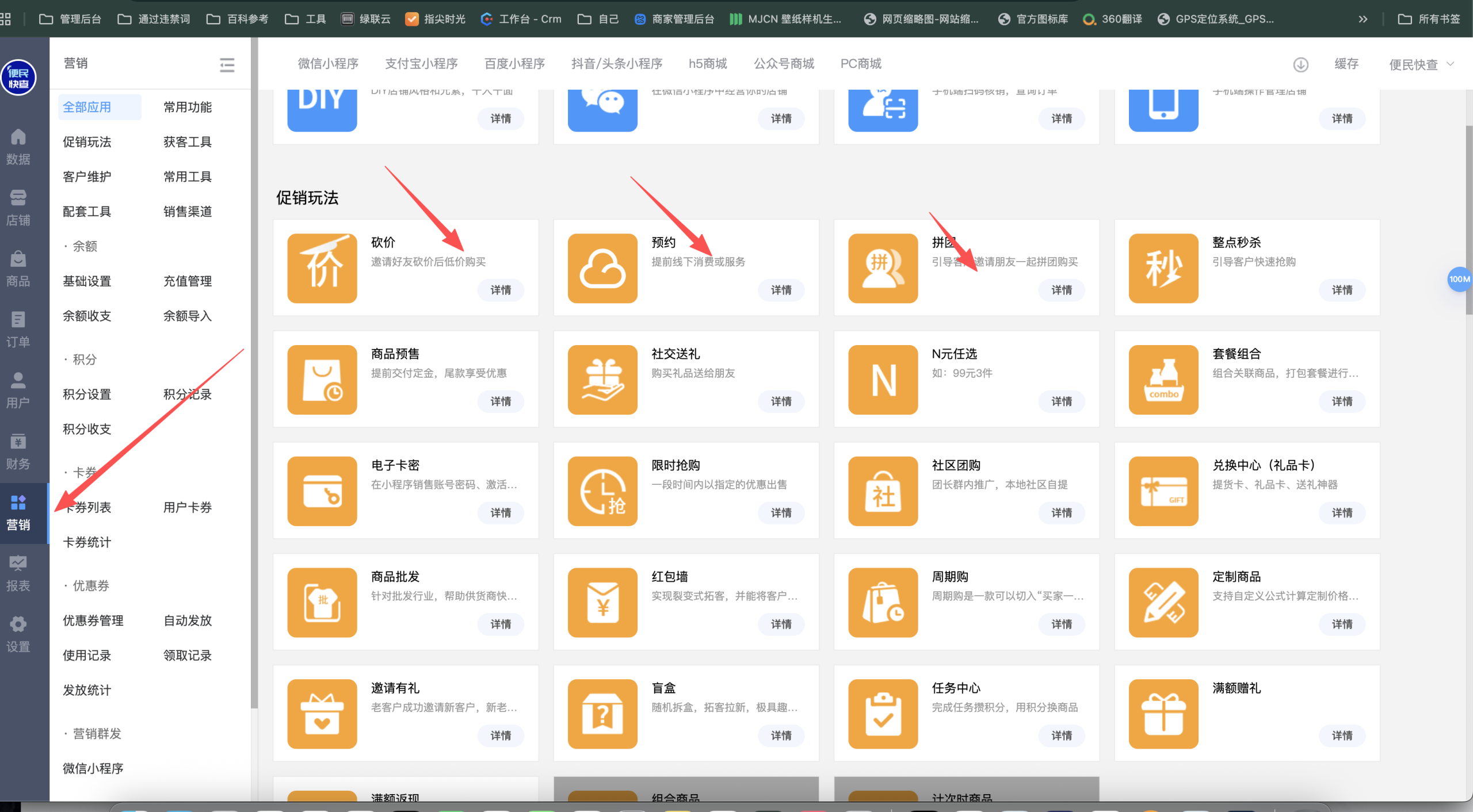Select the 盲盒 blind box icon
The height and width of the screenshot is (812, 1473).
[602, 714]
